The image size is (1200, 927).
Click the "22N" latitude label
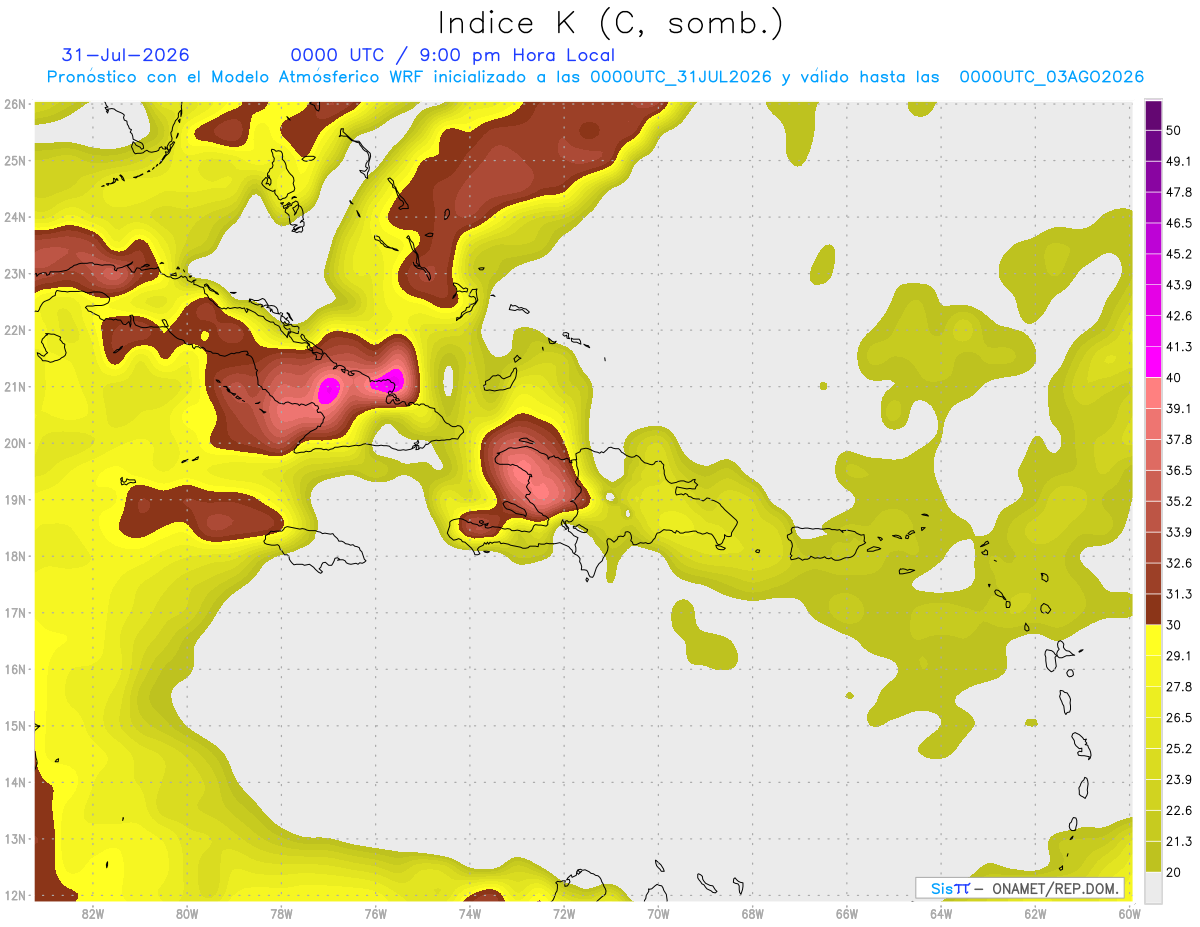[x=15, y=330]
